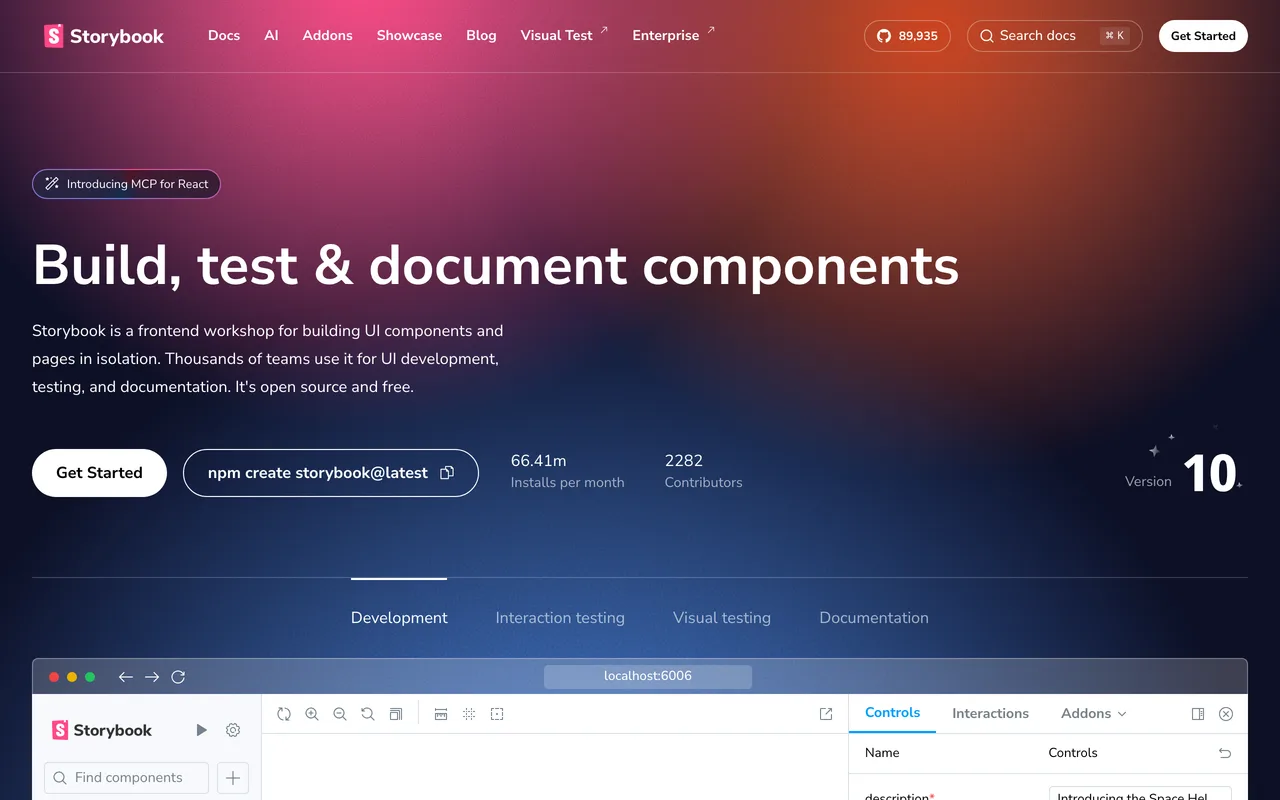Click the Introducing MCP for React badge

tap(126, 184)
